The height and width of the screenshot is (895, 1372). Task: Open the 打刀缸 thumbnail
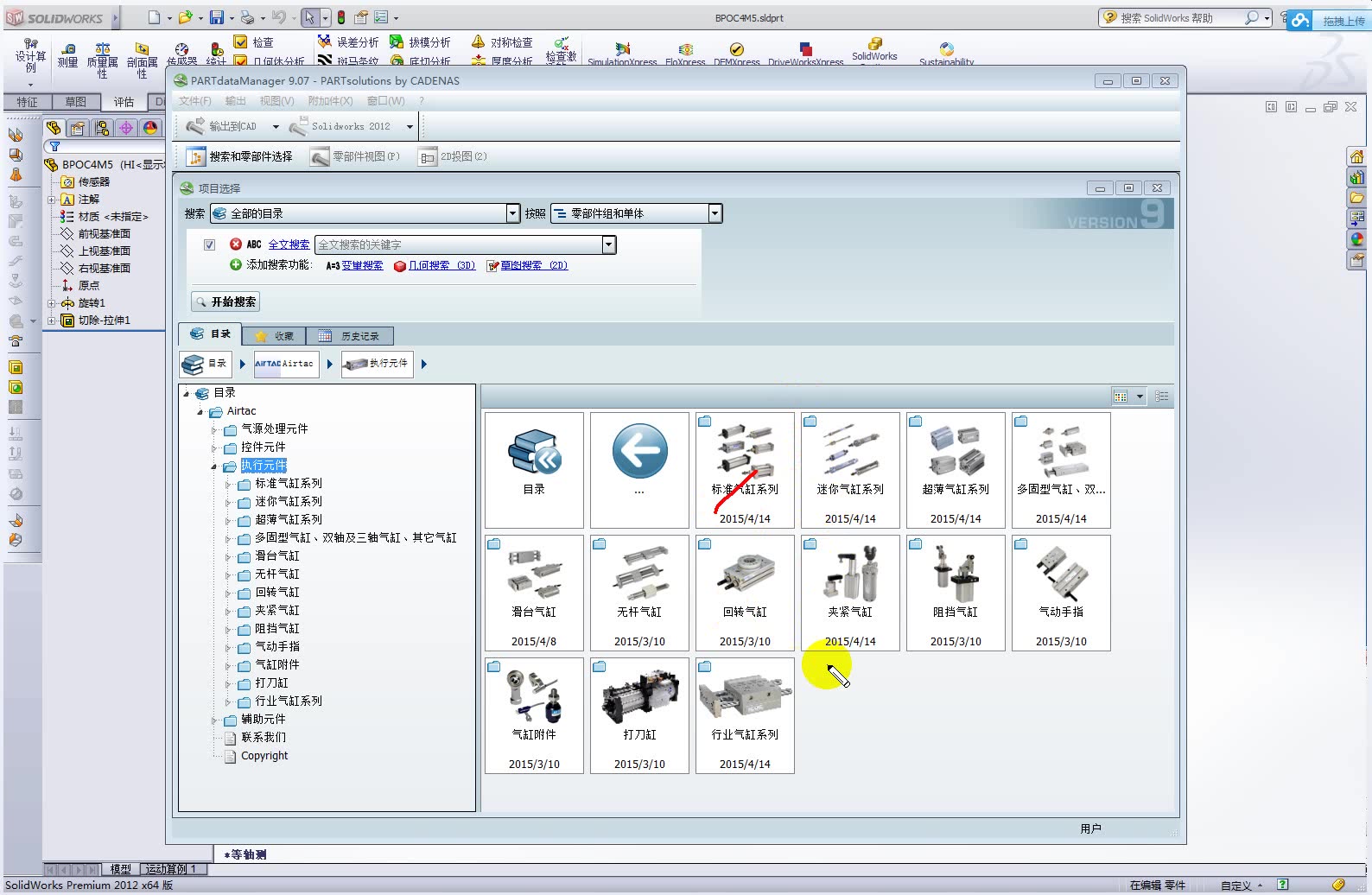[x=639, y=715]
